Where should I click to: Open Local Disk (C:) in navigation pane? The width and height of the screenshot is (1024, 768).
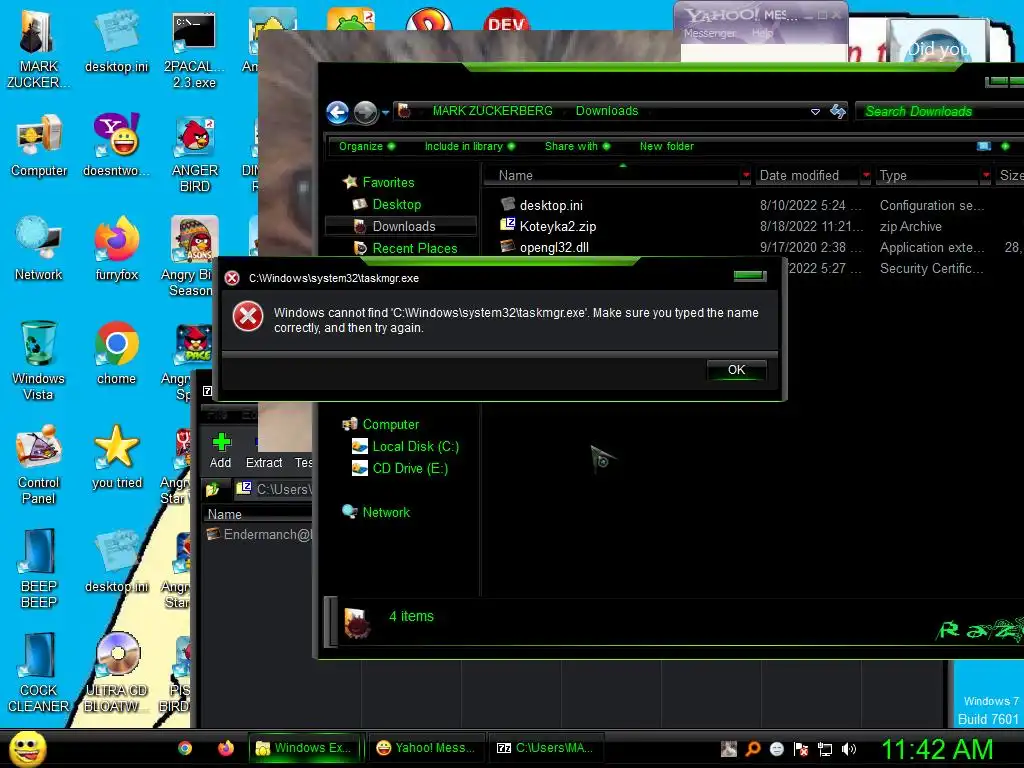pyautogui.click(x=415, y=447)
